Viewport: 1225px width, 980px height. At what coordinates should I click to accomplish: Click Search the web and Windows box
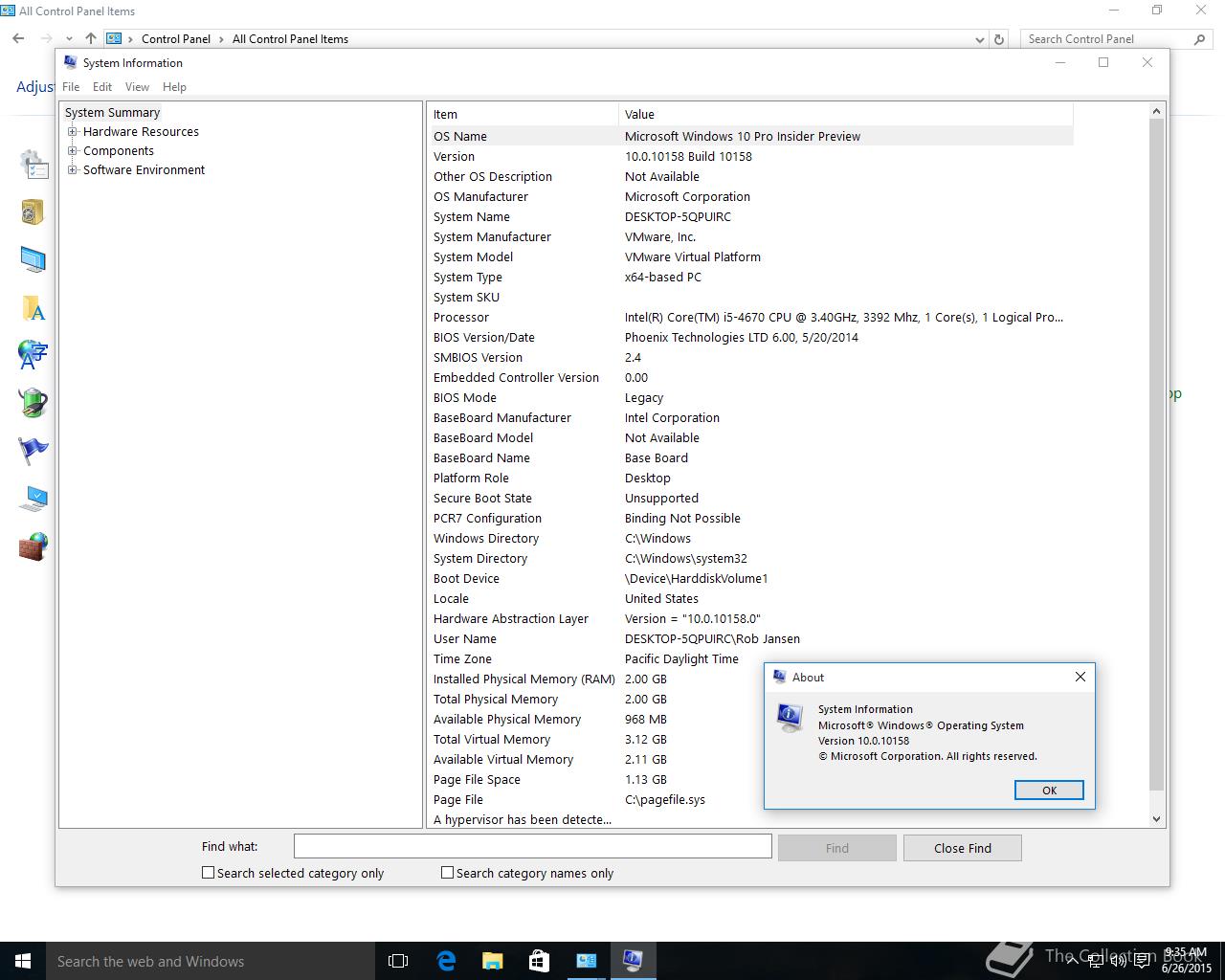[211, 961]
